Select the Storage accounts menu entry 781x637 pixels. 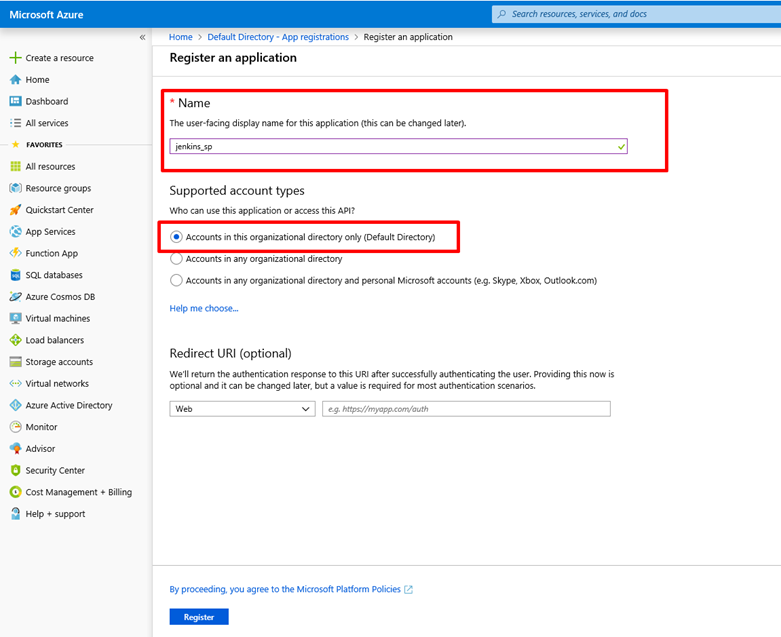click(59, 362)
